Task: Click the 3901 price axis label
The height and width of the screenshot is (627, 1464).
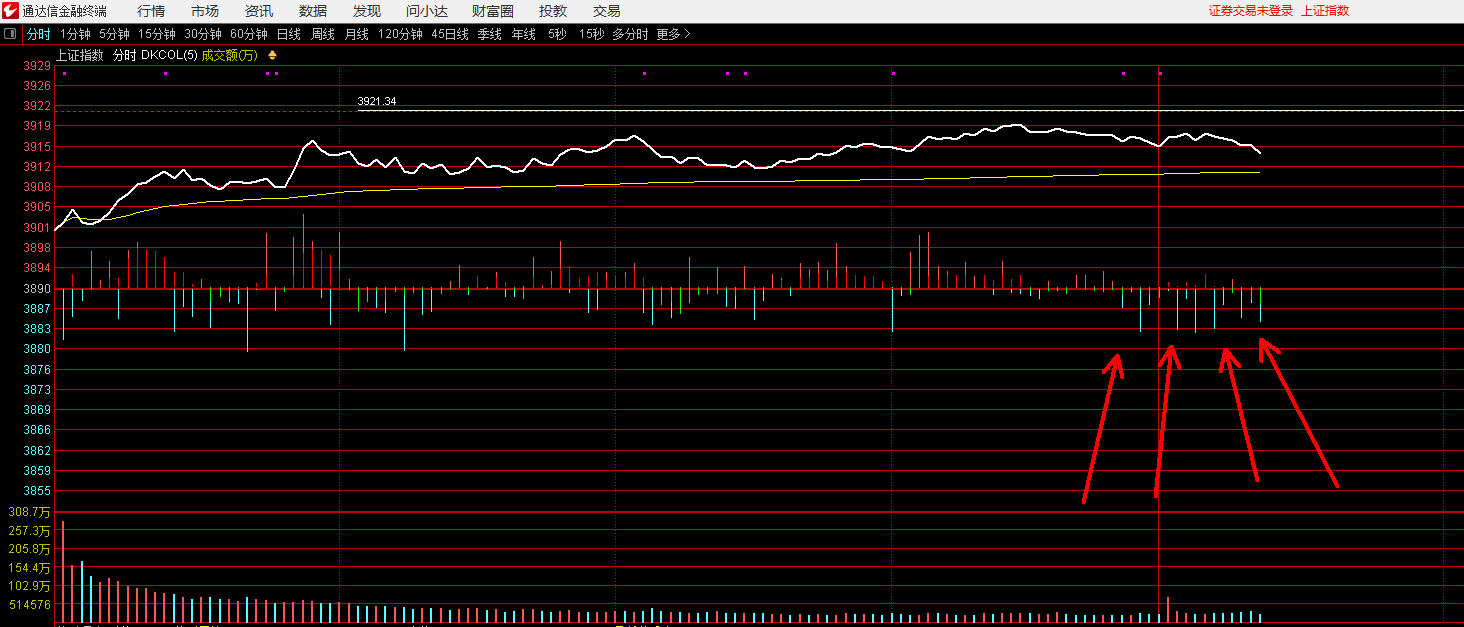Action: [36, 228]
